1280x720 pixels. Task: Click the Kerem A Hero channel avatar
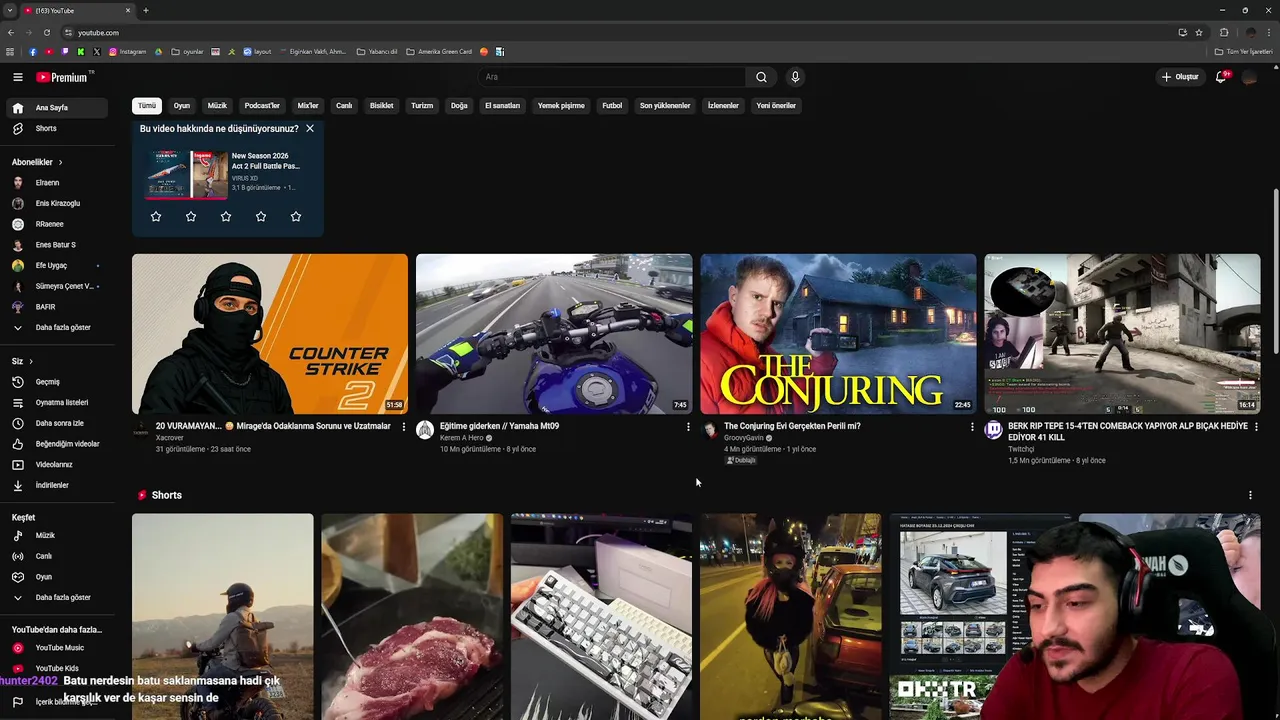point(425,430)
